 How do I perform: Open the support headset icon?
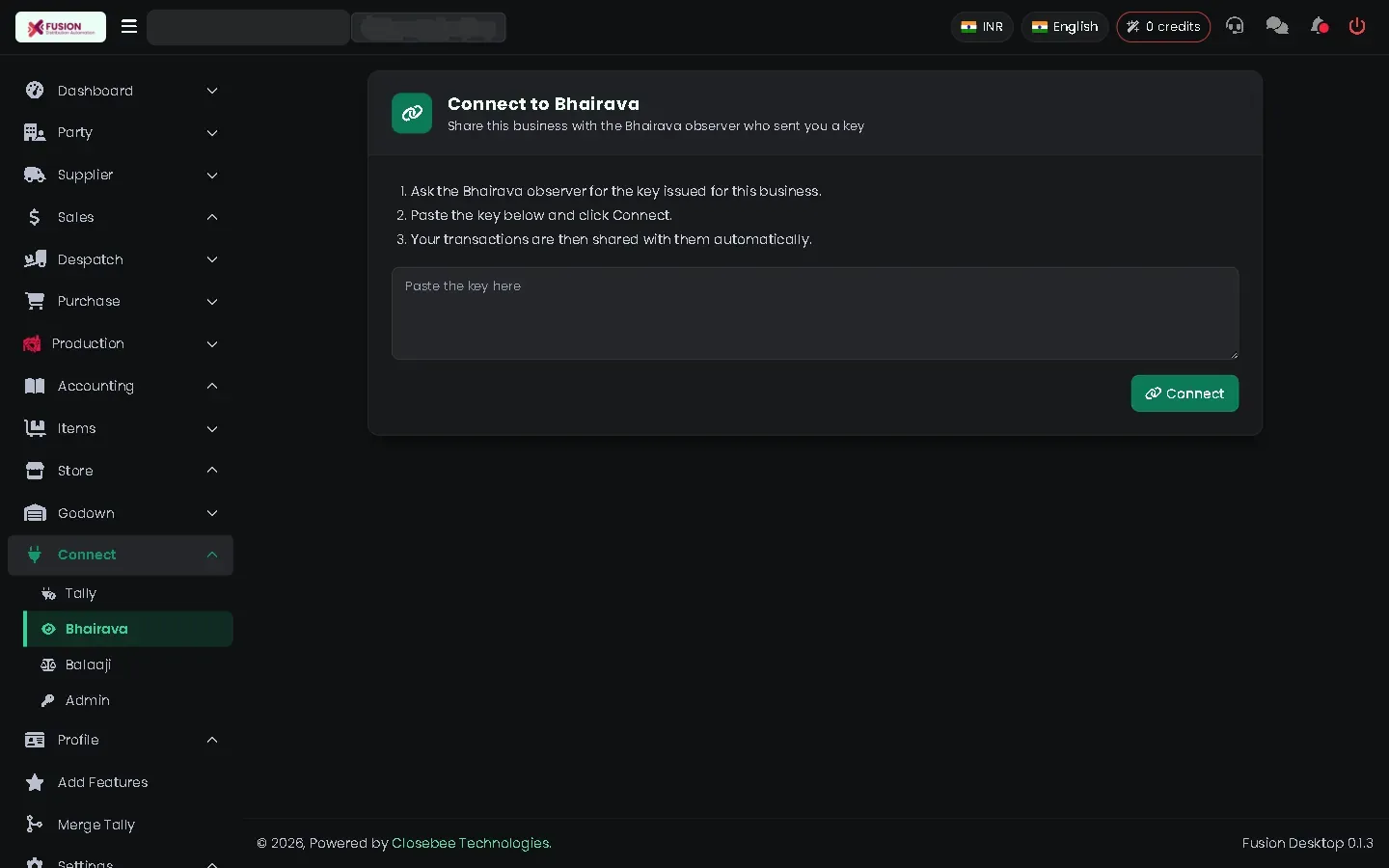[1235, 26]
